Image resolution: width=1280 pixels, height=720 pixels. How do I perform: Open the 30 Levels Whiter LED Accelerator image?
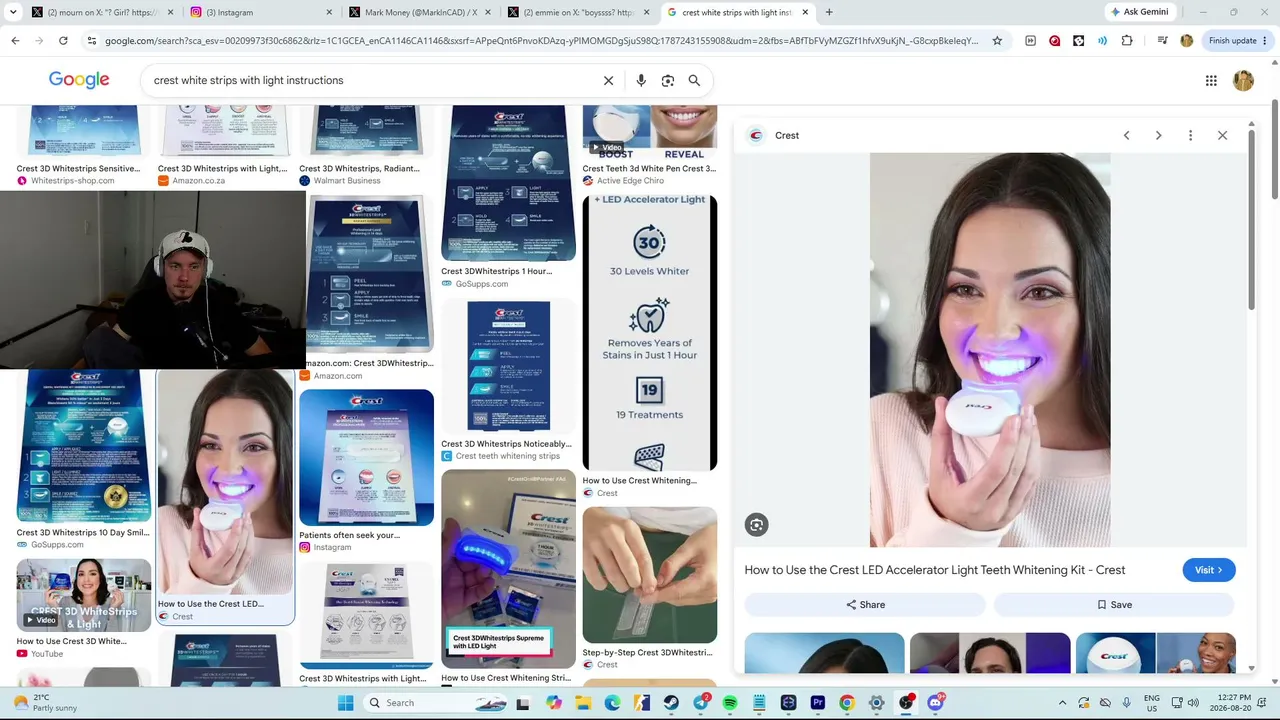[650, 332]
